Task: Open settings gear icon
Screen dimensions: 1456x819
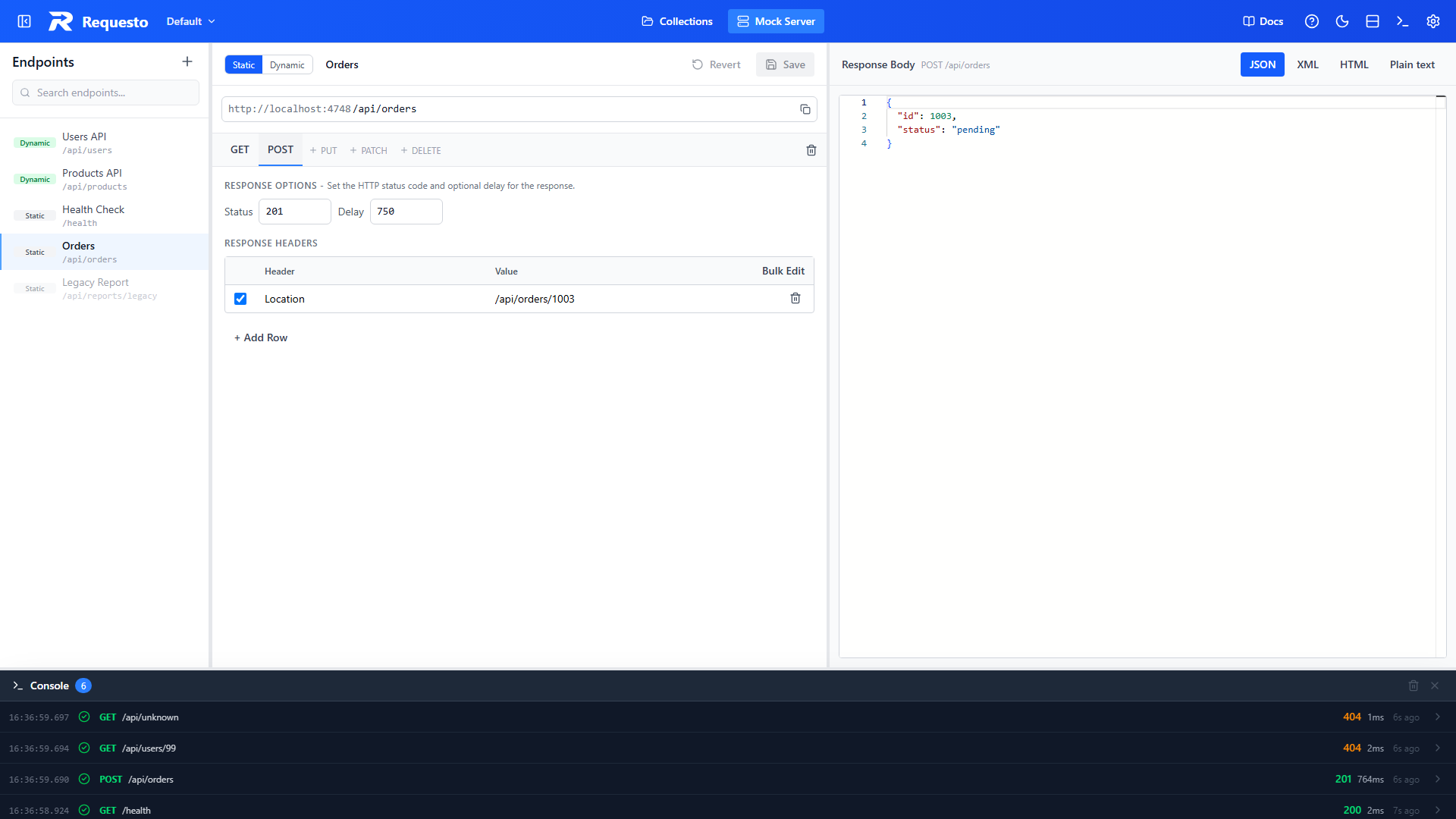Action: (x=1433, y=21)
